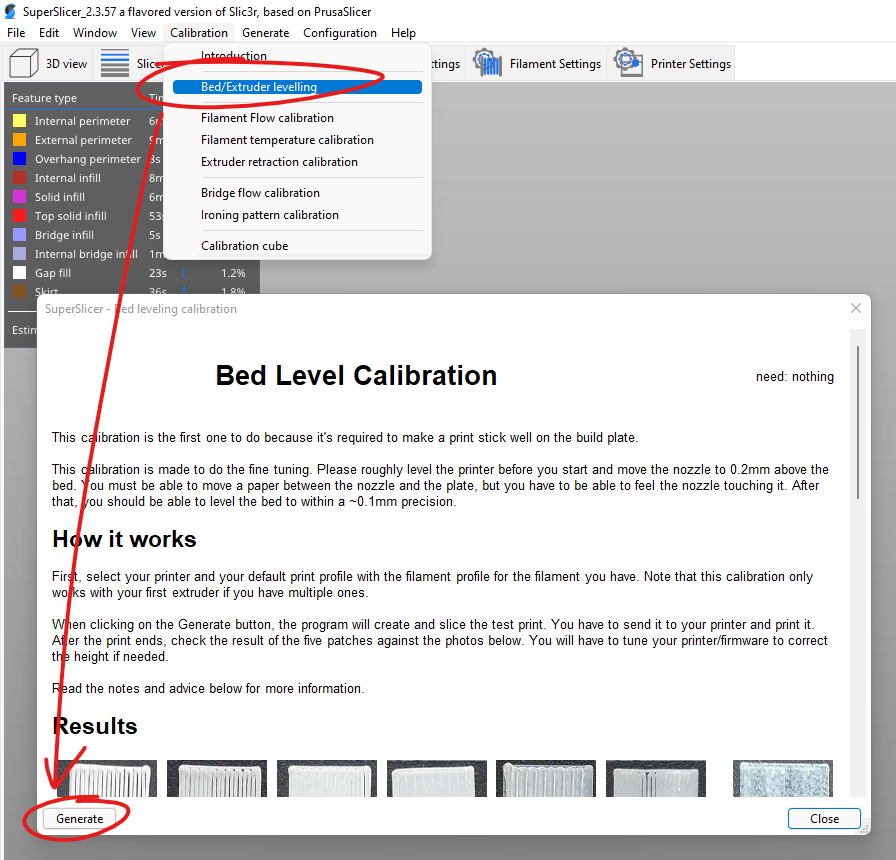Viewport: 896px width, 860px height.
Task: Select Ironing pattern calibration entry
Action: click(x=297, y=215)
